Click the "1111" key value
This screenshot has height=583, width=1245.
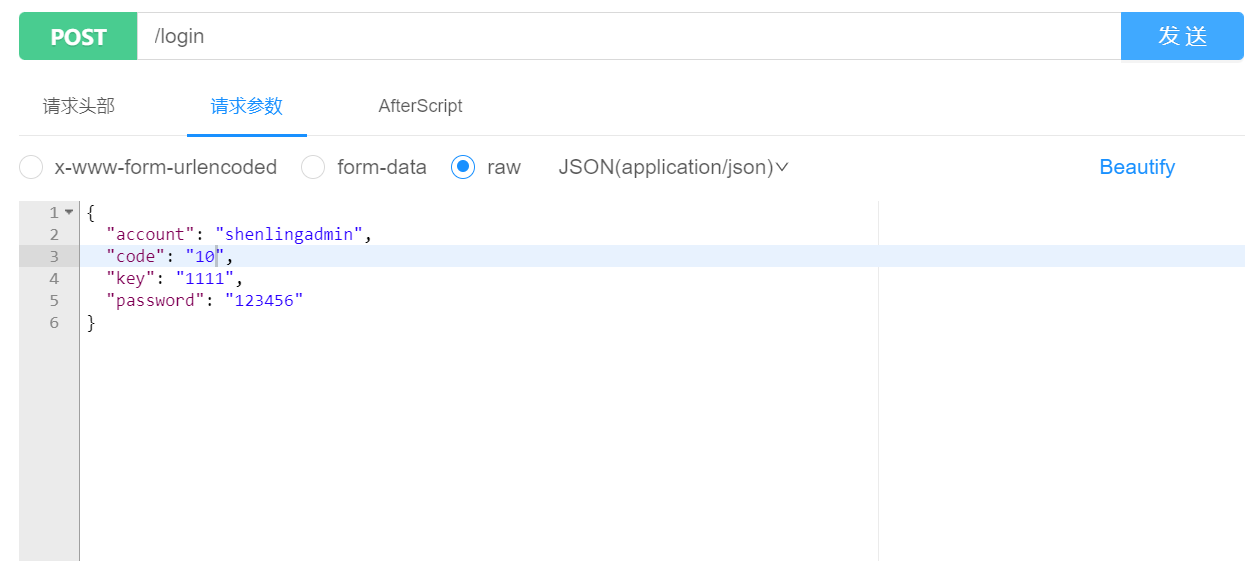204,278
